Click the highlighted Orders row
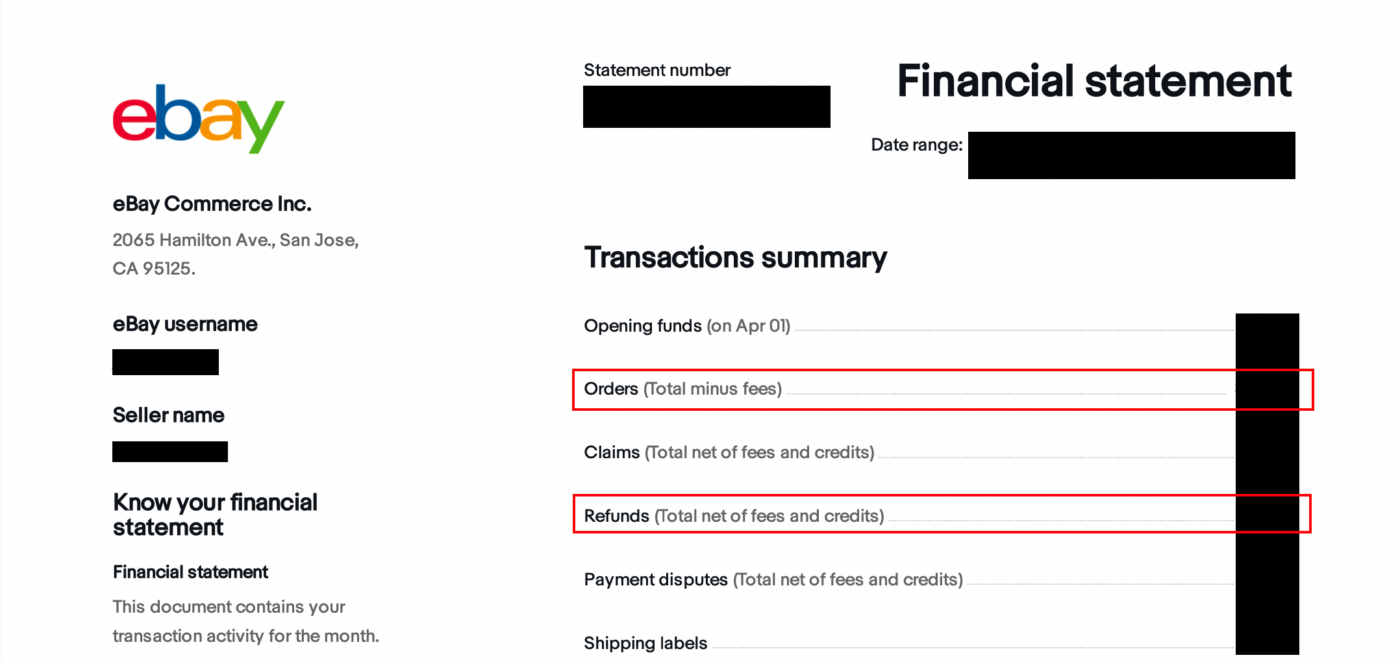 pyautogui.click(x=943, y=389)
